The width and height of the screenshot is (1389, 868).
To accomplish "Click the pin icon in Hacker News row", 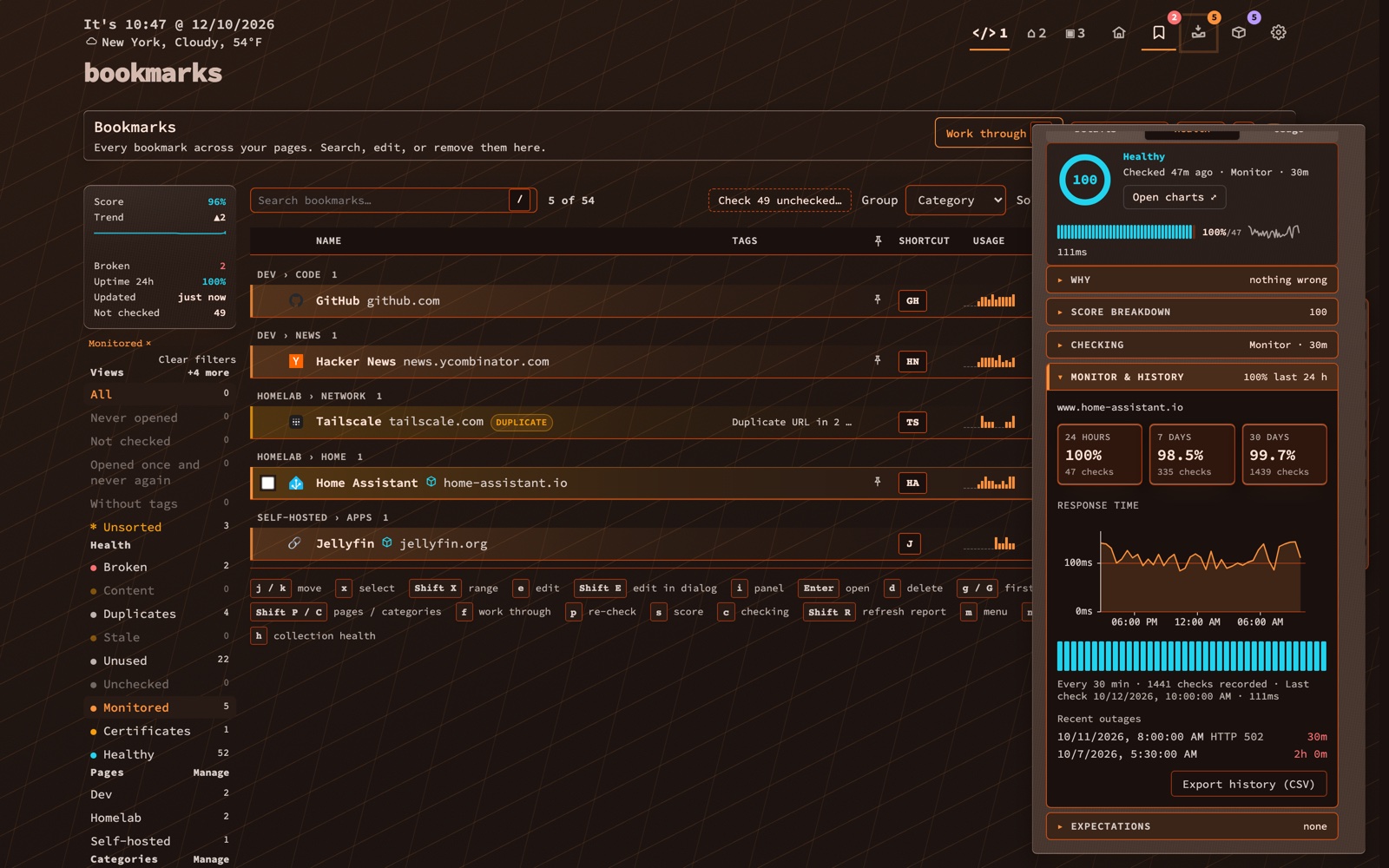I will 878,360.
